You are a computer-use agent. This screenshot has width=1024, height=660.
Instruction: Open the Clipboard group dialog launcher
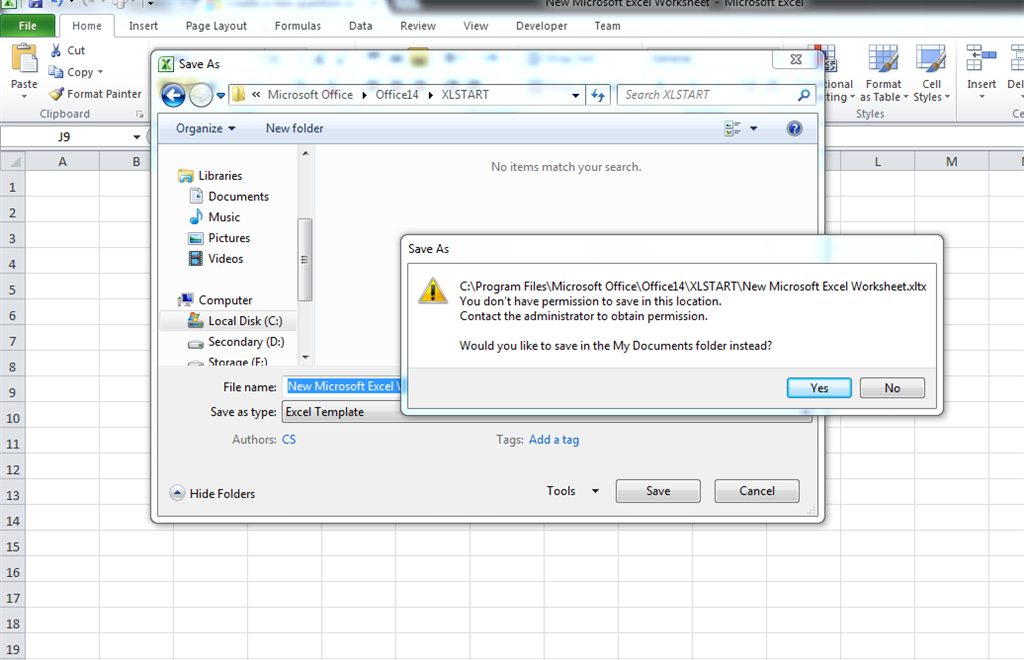(139, 114)
